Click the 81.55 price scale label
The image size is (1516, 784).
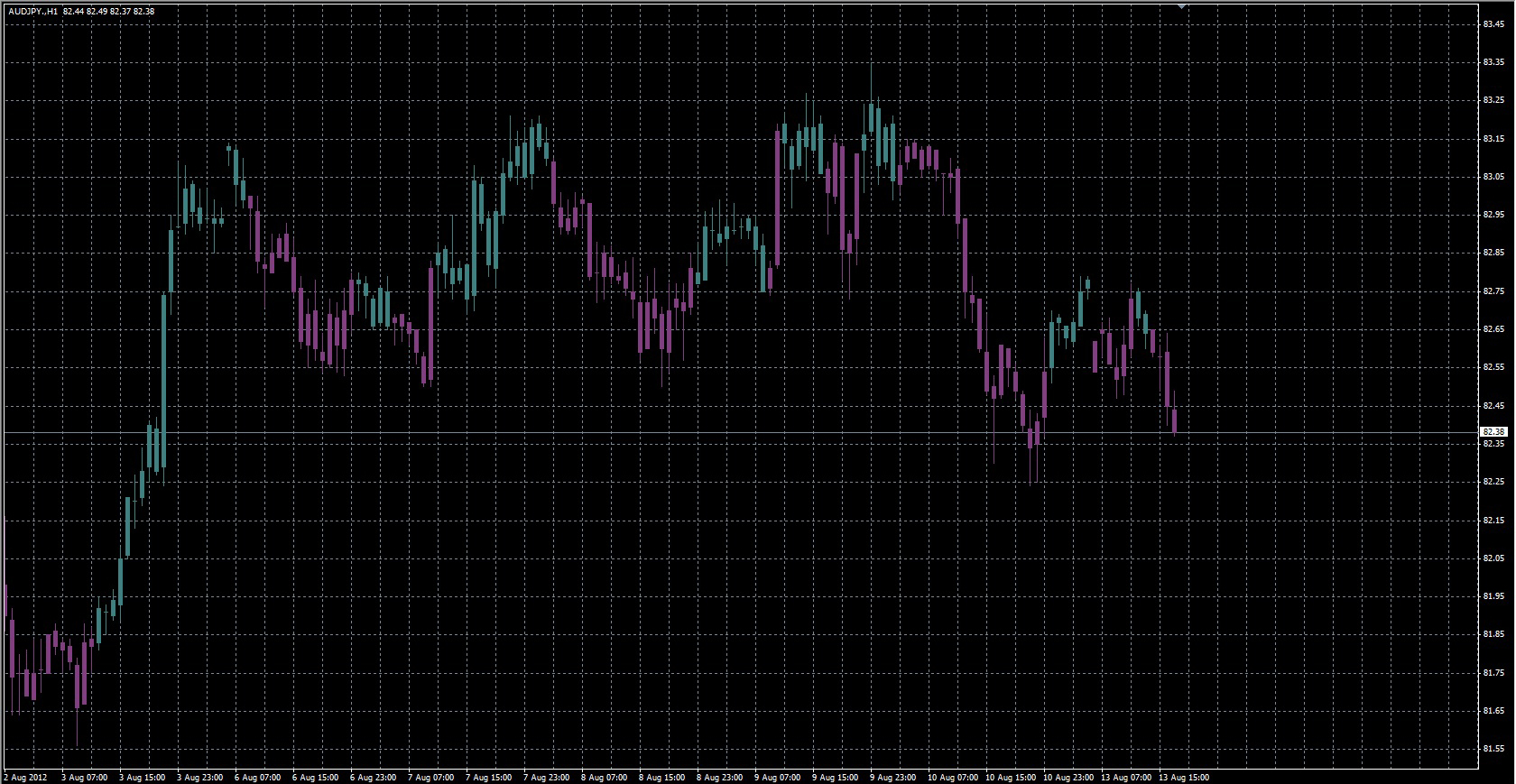point(1493,749)
